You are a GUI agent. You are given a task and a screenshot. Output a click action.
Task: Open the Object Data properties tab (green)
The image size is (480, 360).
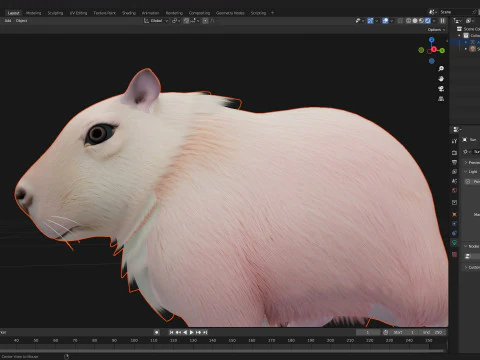click(454, 243)
